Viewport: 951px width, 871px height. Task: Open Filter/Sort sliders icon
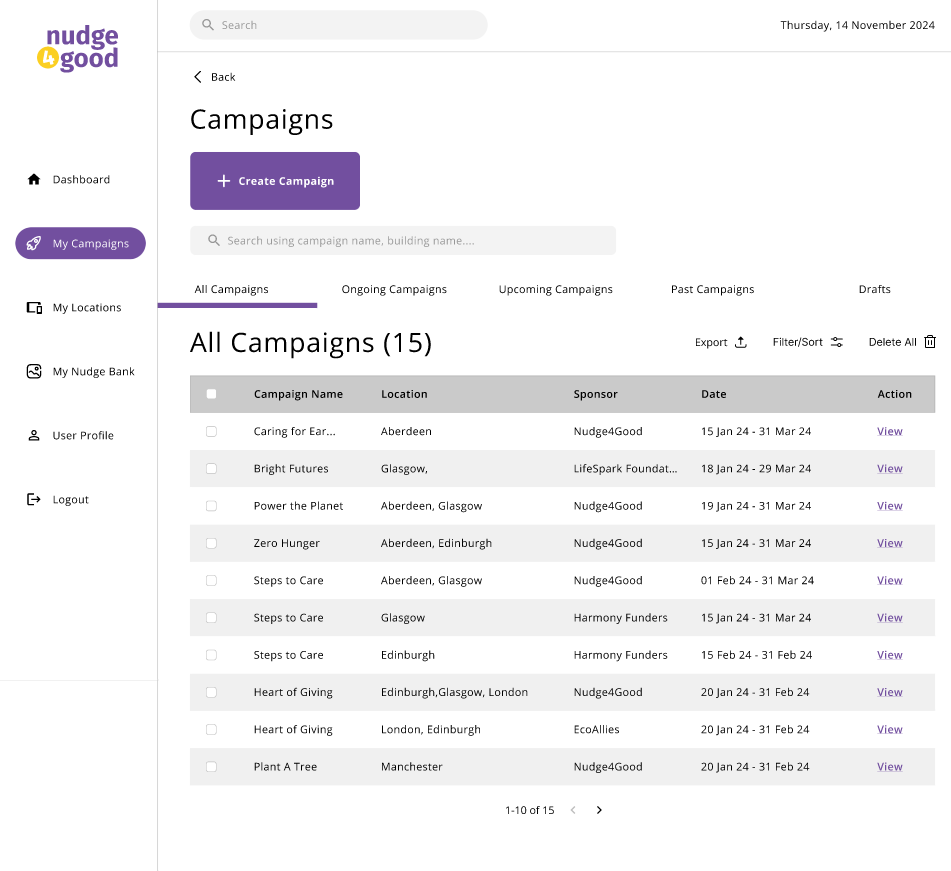pos(837,342)
